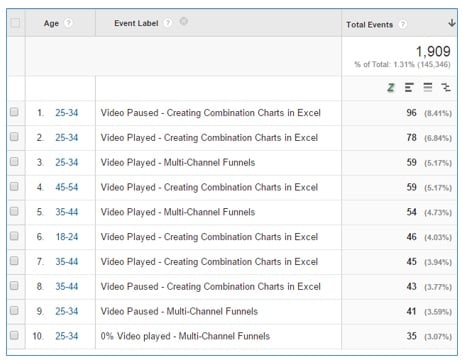463x363 pixels.
Task: Click the value 54 in row 5
Action: [411, 212]
